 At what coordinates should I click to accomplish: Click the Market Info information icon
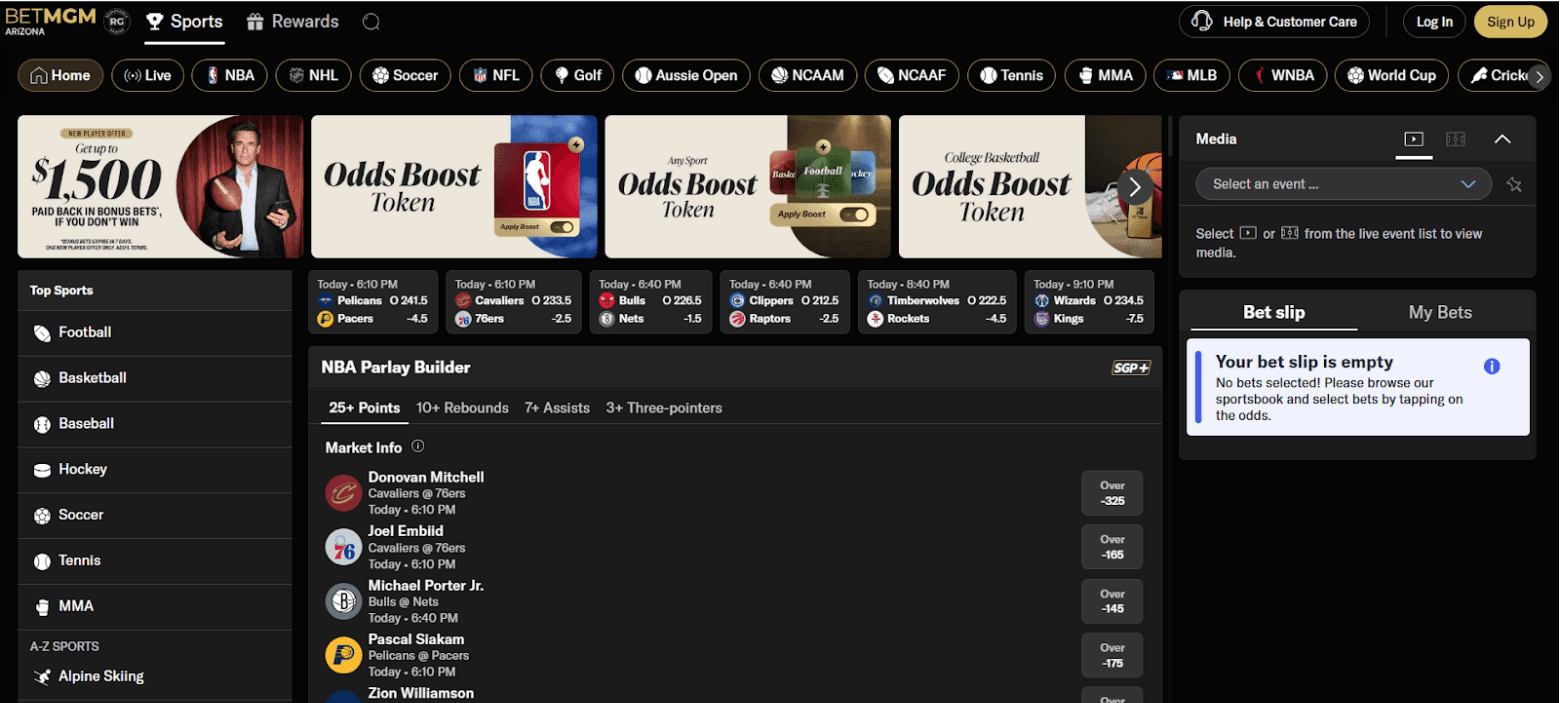pyautogui.click(x=418, y=447)
